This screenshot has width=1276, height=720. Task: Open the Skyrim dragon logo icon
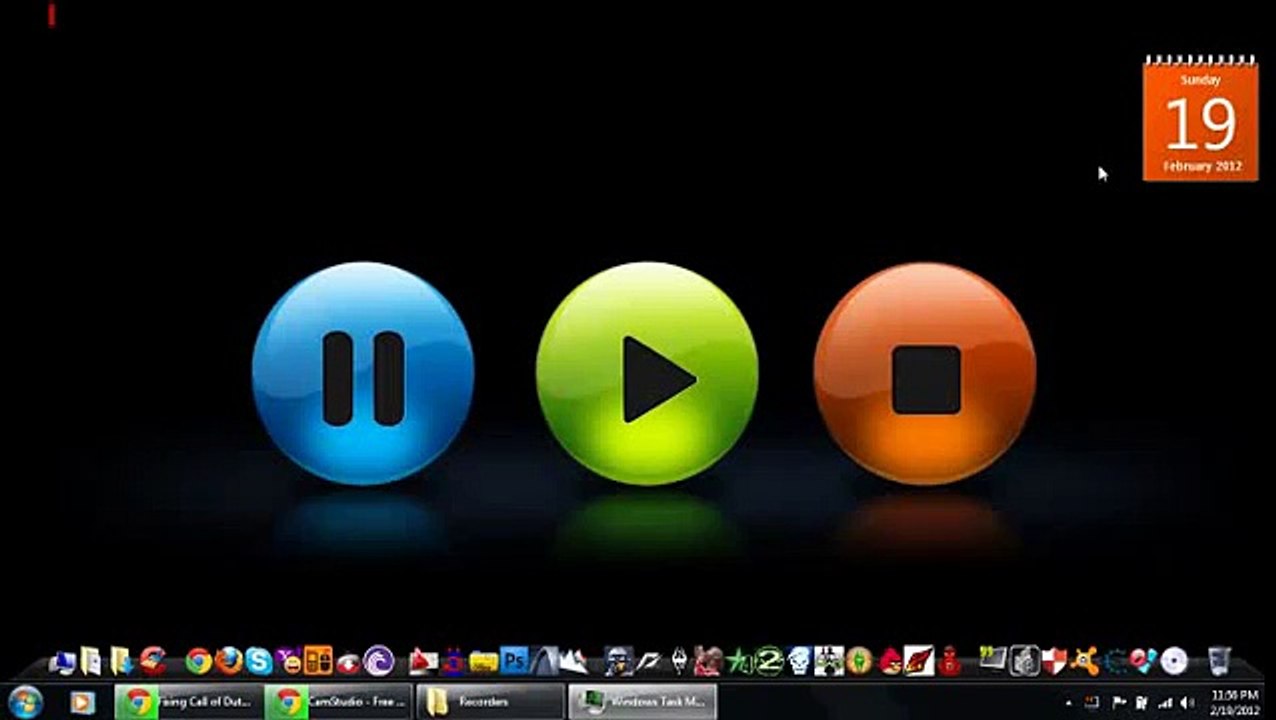pyautogui.click(x=680, y=660)
